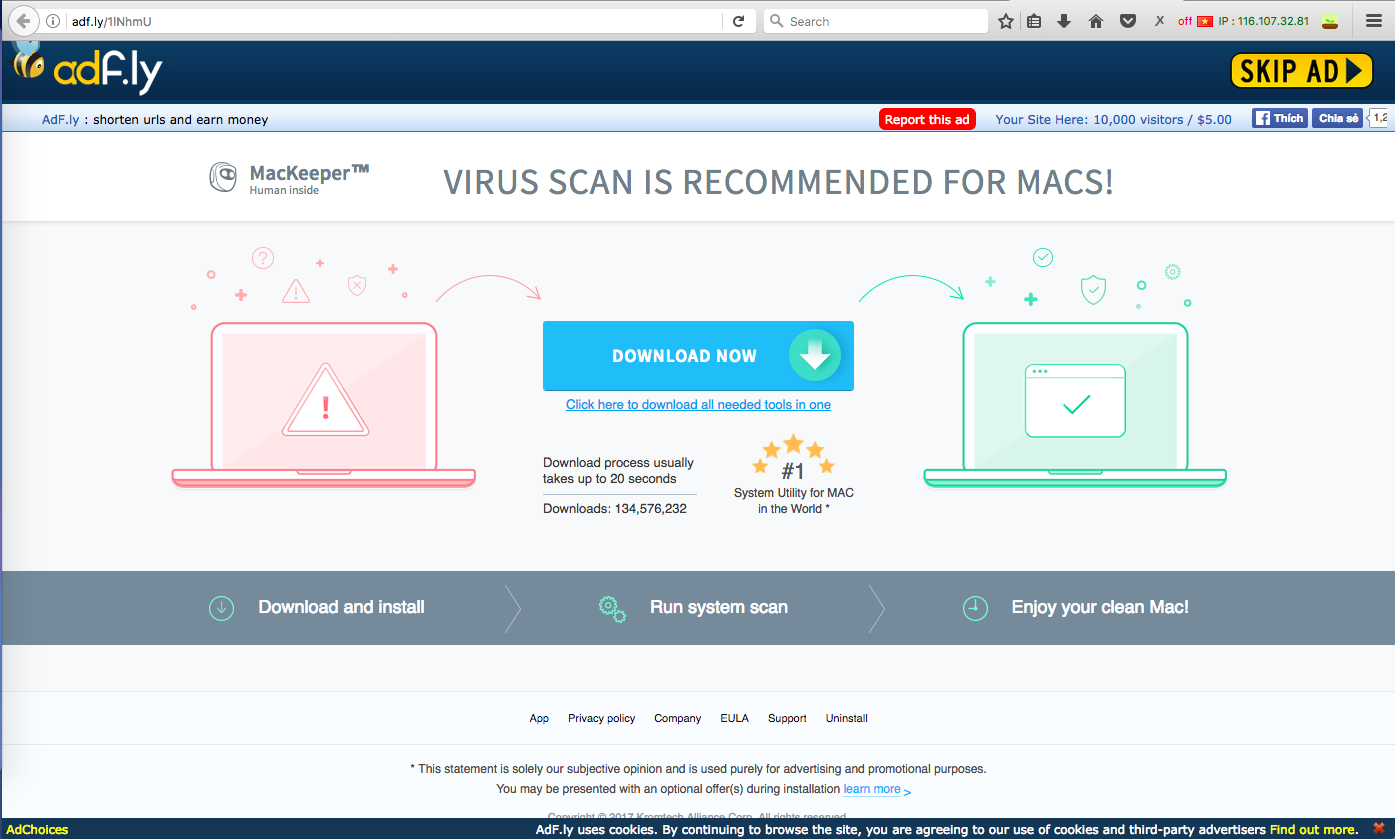
Task: Open the downloads arrow in toolbar
Action: tap(1064, 21)
